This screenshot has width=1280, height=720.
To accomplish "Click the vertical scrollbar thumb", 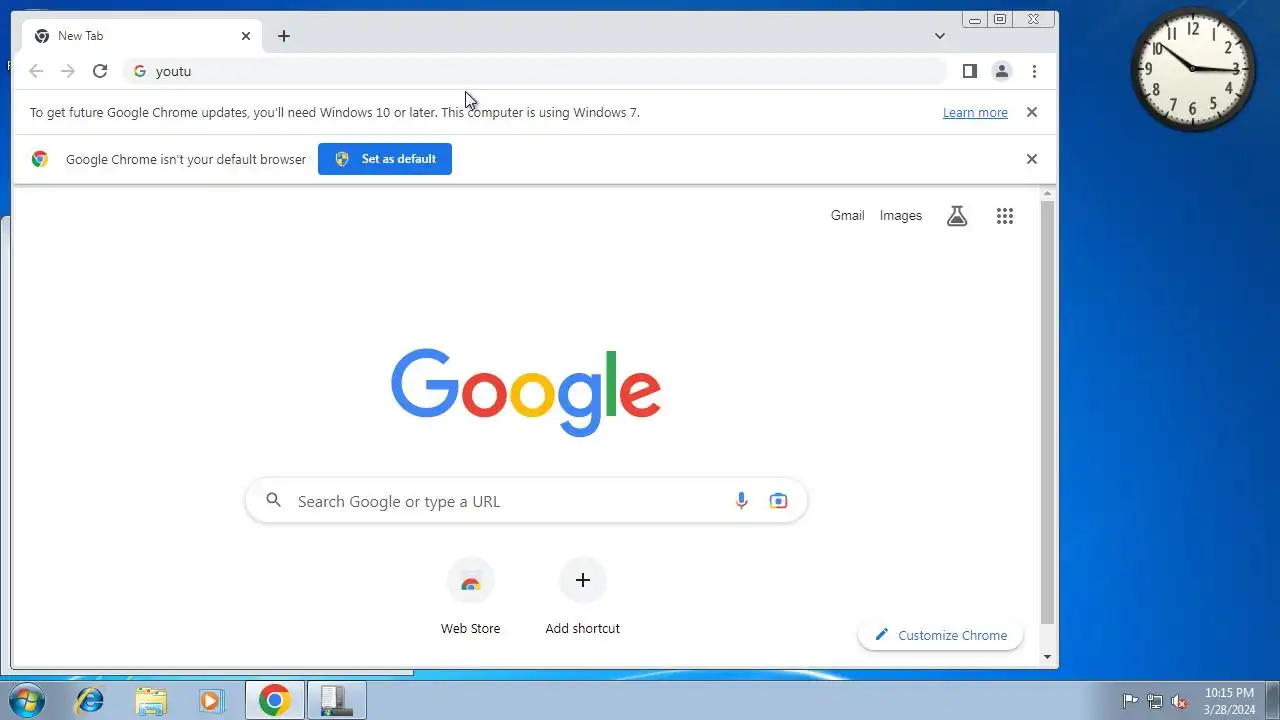I will [x=1048, y=411].
